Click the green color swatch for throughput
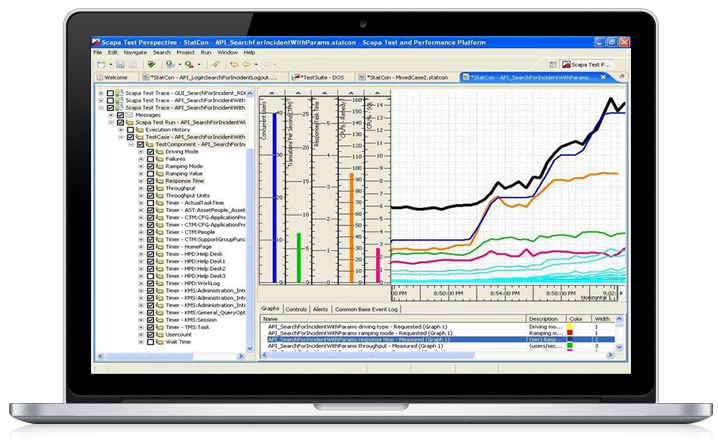The image size is (718, 445). click(x=570, y=346)
